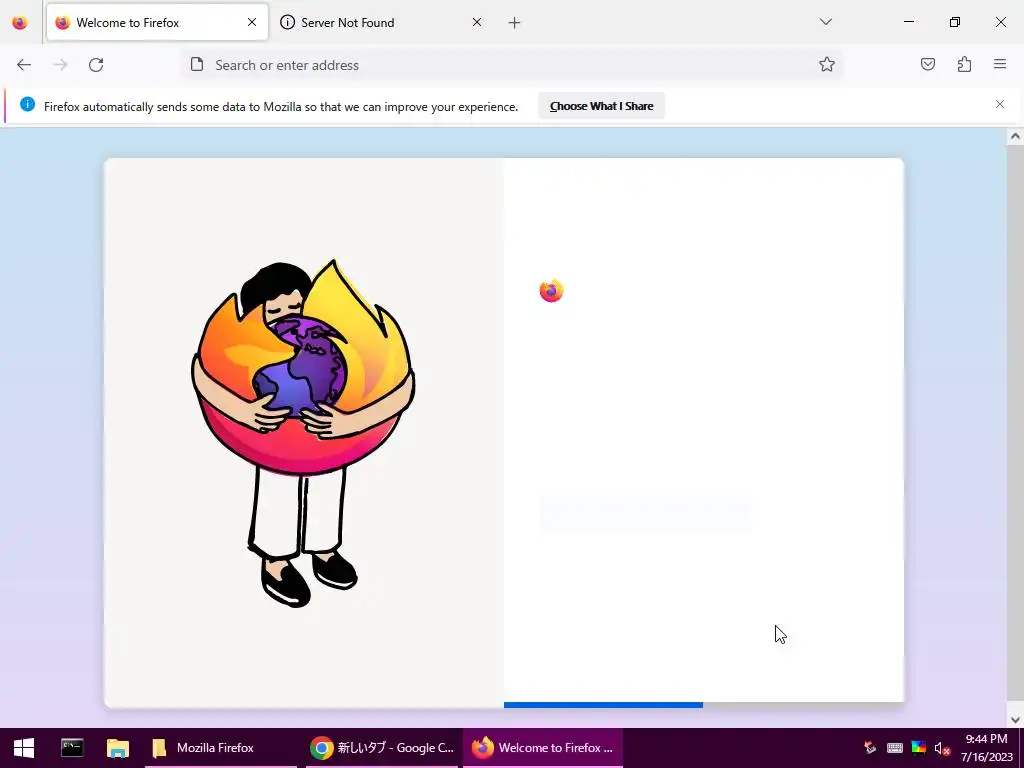Reload the current page
The height and width of the screenshot is (768, 1024).
pyautogui.click(x=96, y=65)
